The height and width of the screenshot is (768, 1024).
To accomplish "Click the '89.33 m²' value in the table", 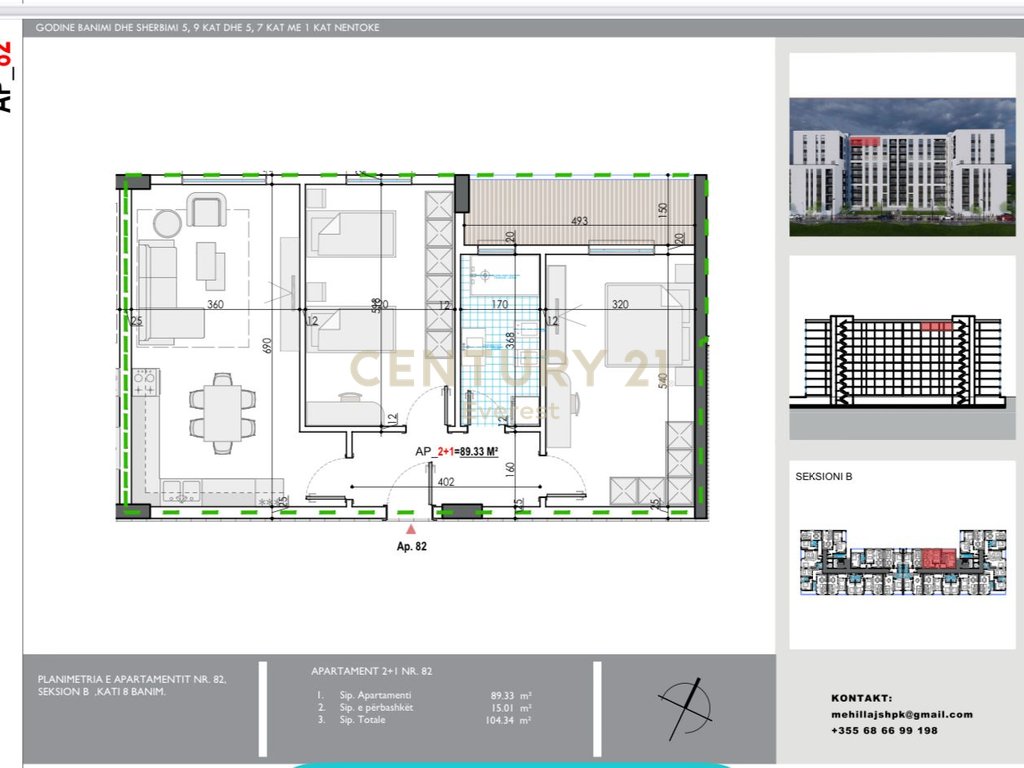I will (511, 696).
